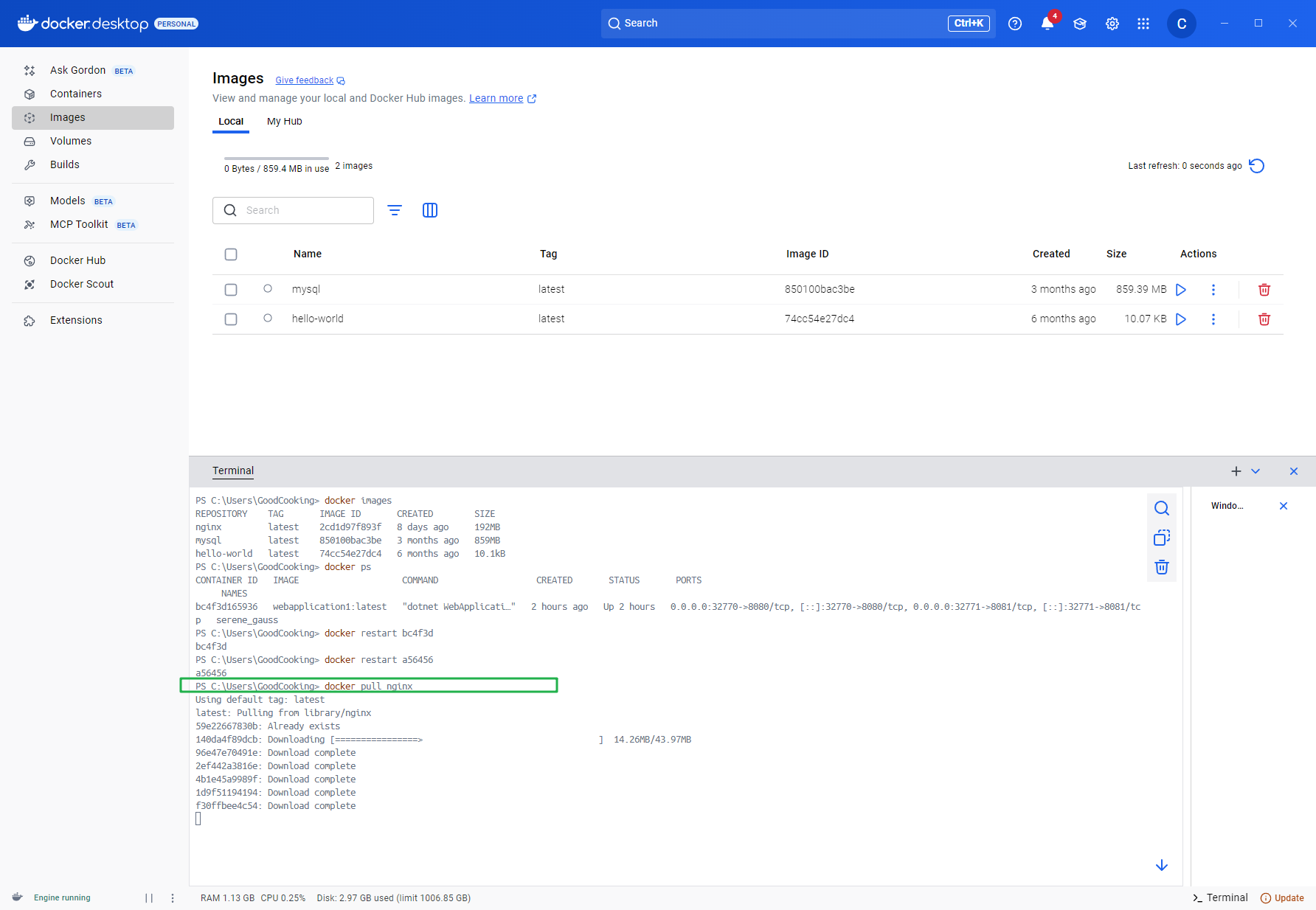Viewport: 1316px width, 910px height.
Task: Open column display settings
Action: [430, 210]
